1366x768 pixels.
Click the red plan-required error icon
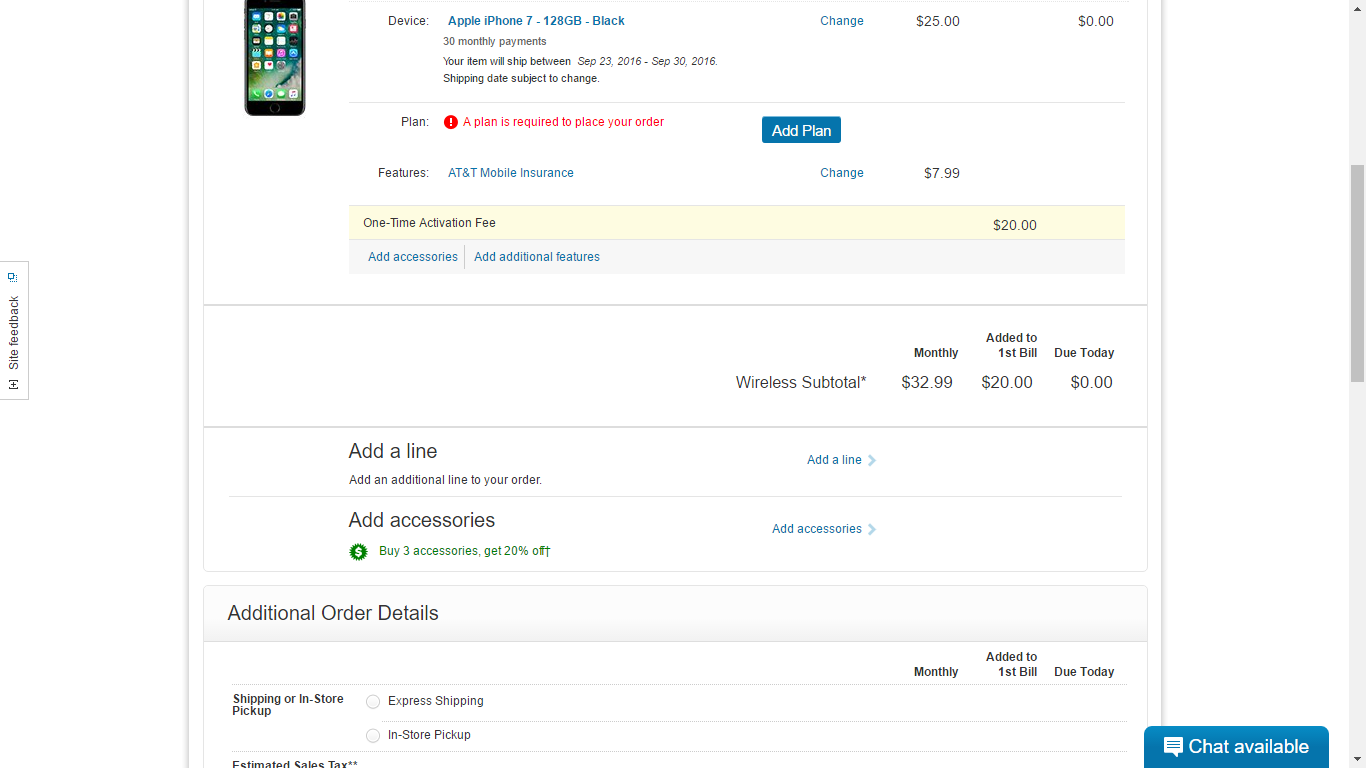coord(451,122)
